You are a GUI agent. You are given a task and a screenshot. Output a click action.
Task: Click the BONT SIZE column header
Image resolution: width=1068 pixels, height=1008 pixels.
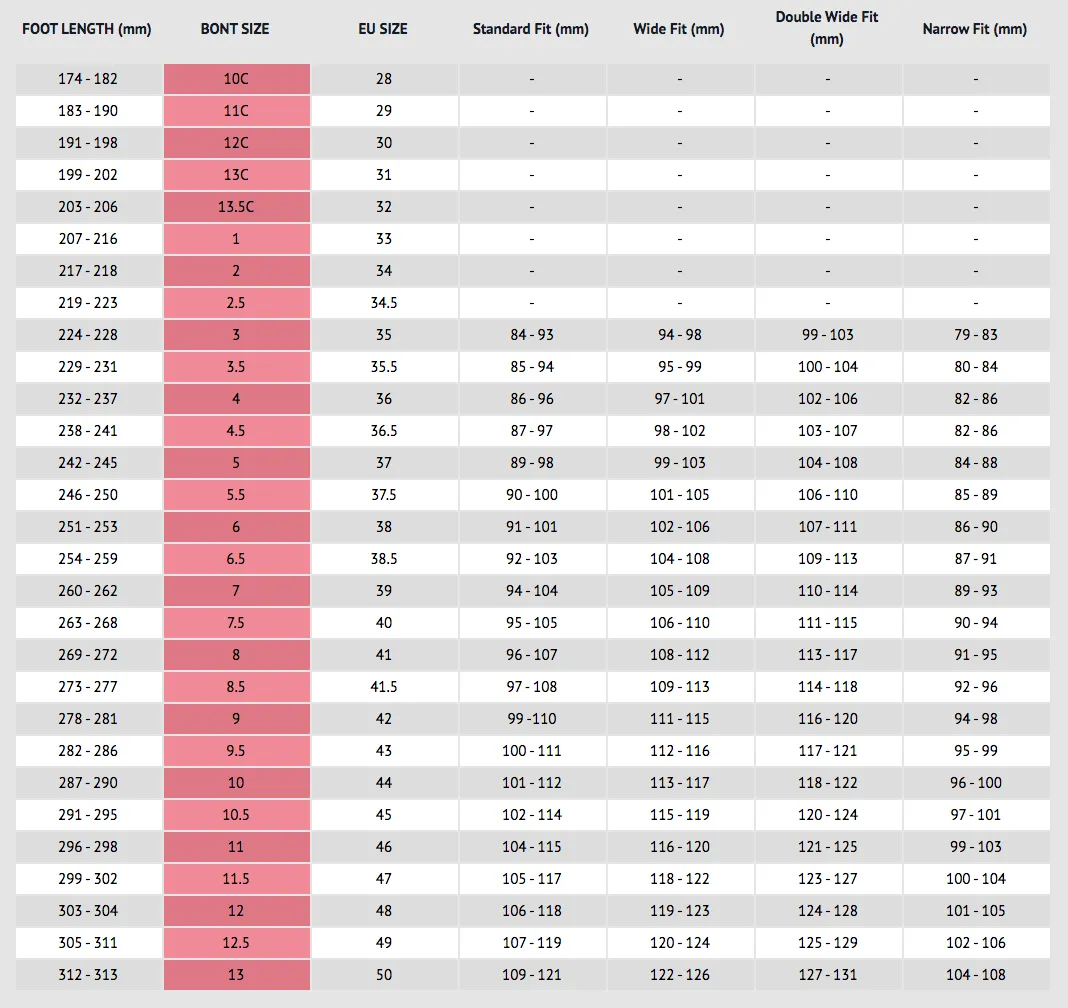pyautogui.click(x=235, y=29)
